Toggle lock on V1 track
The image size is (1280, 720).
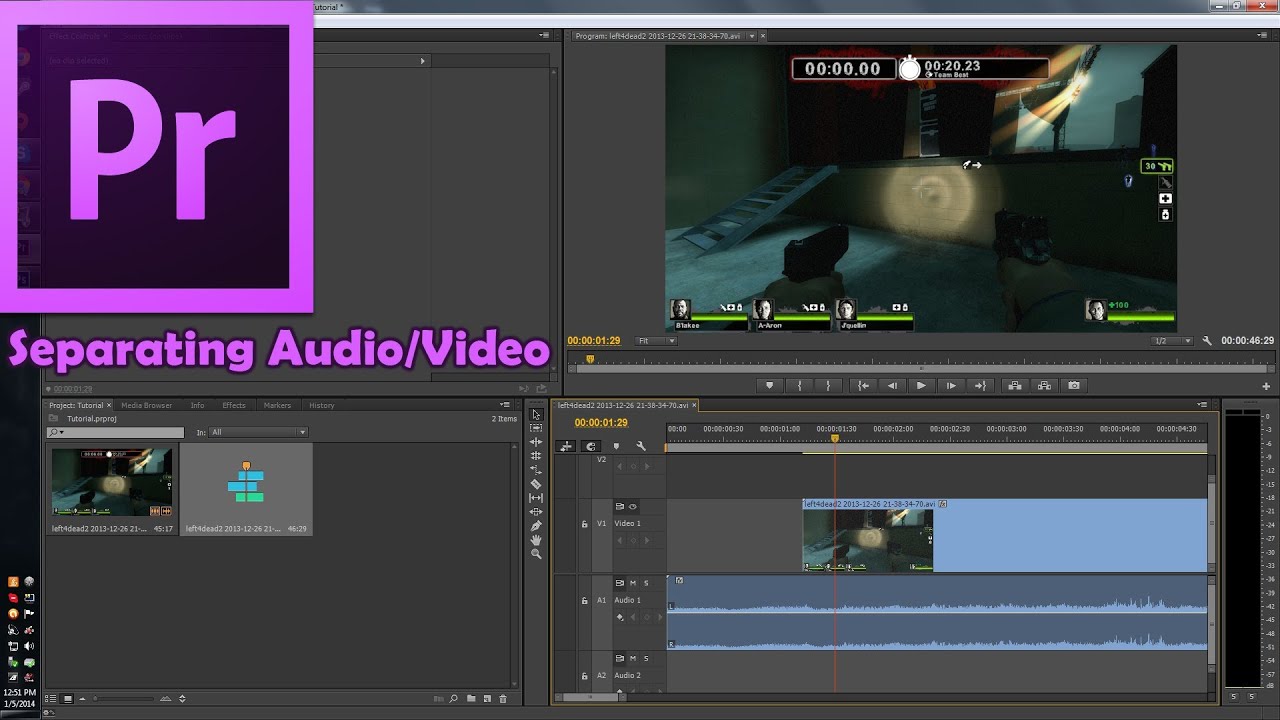[585, 523]
